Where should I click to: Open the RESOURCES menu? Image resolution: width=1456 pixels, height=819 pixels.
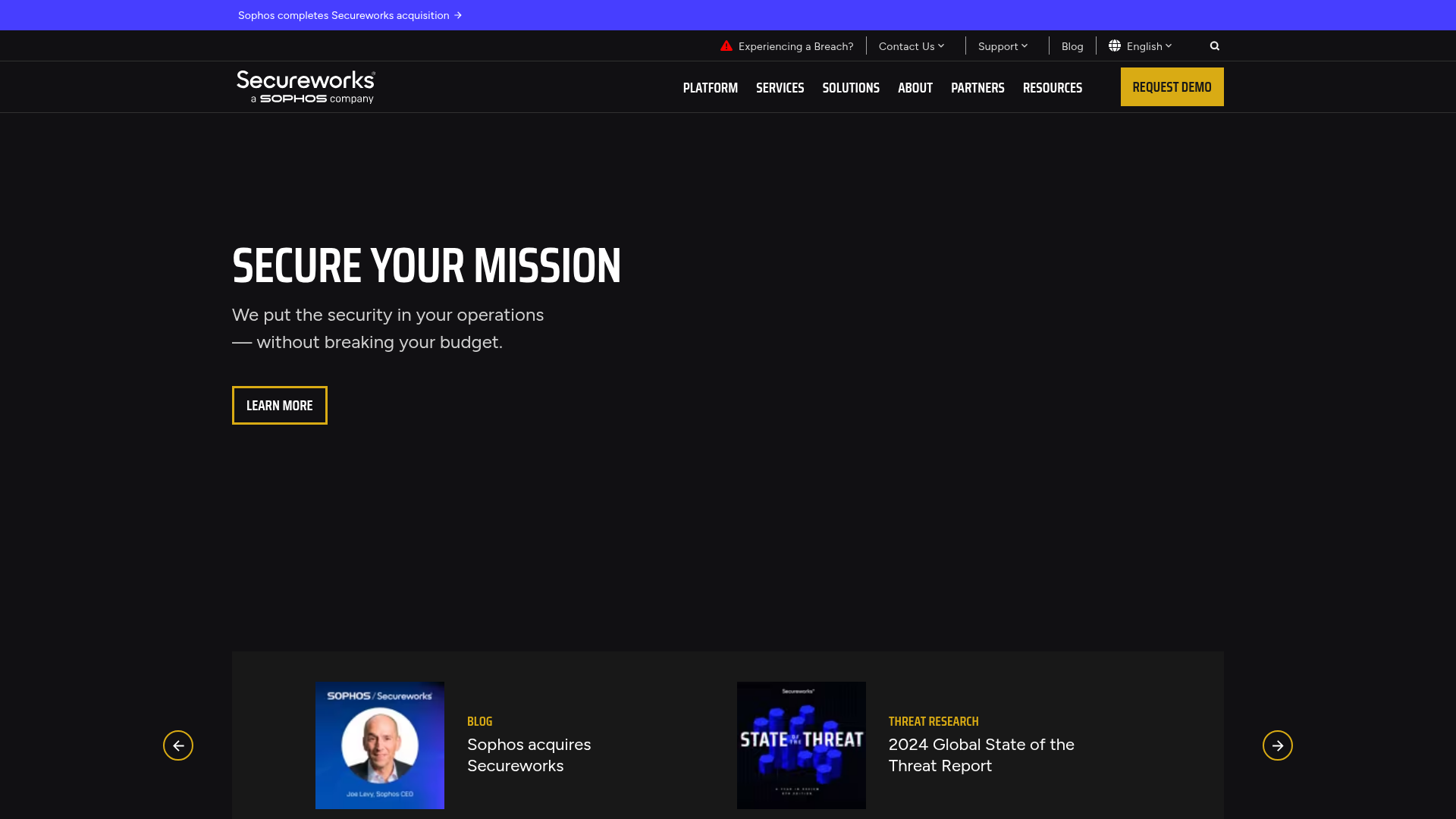1053,87
